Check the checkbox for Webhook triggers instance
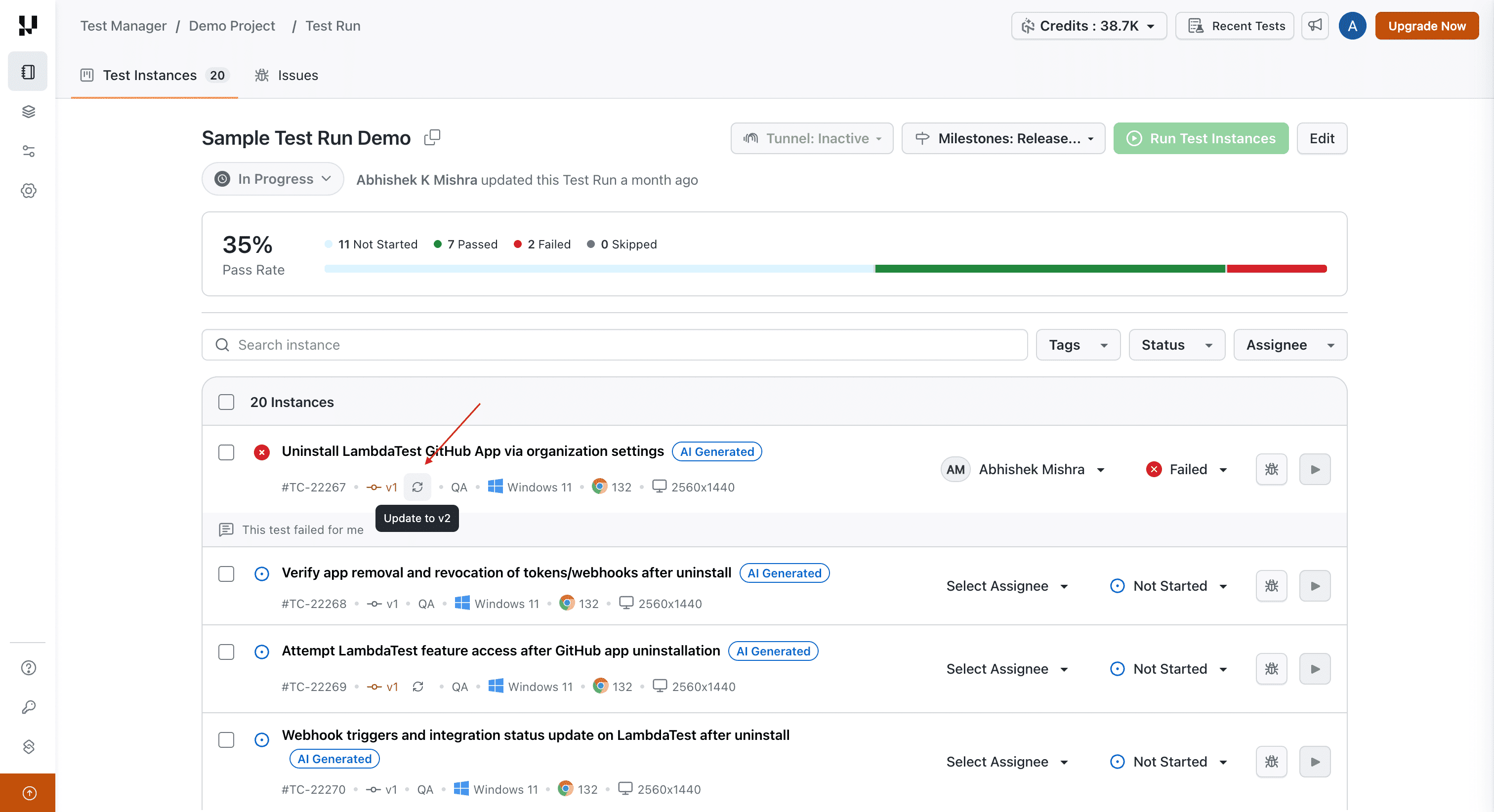Viewport: 1494px width, 812px height. [x=226, y=739]
